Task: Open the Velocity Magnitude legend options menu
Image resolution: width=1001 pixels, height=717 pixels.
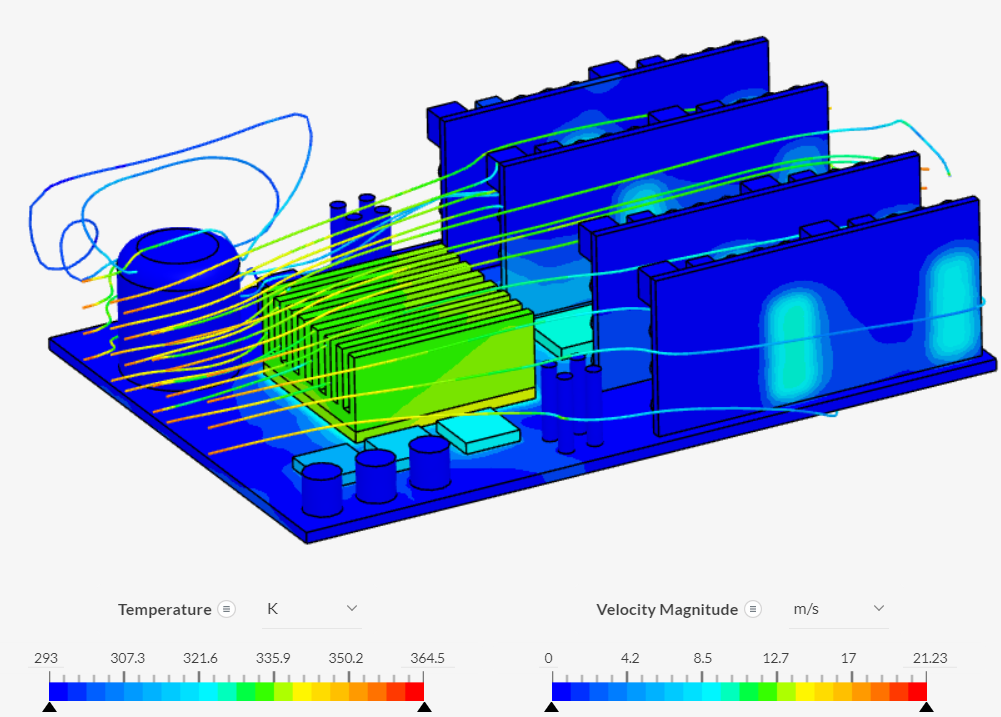Action: (751, 609)
